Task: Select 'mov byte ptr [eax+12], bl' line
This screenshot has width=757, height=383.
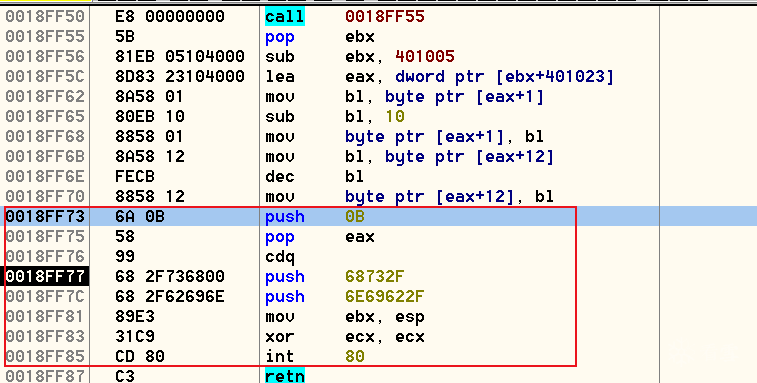Action: tap(409, 197)
